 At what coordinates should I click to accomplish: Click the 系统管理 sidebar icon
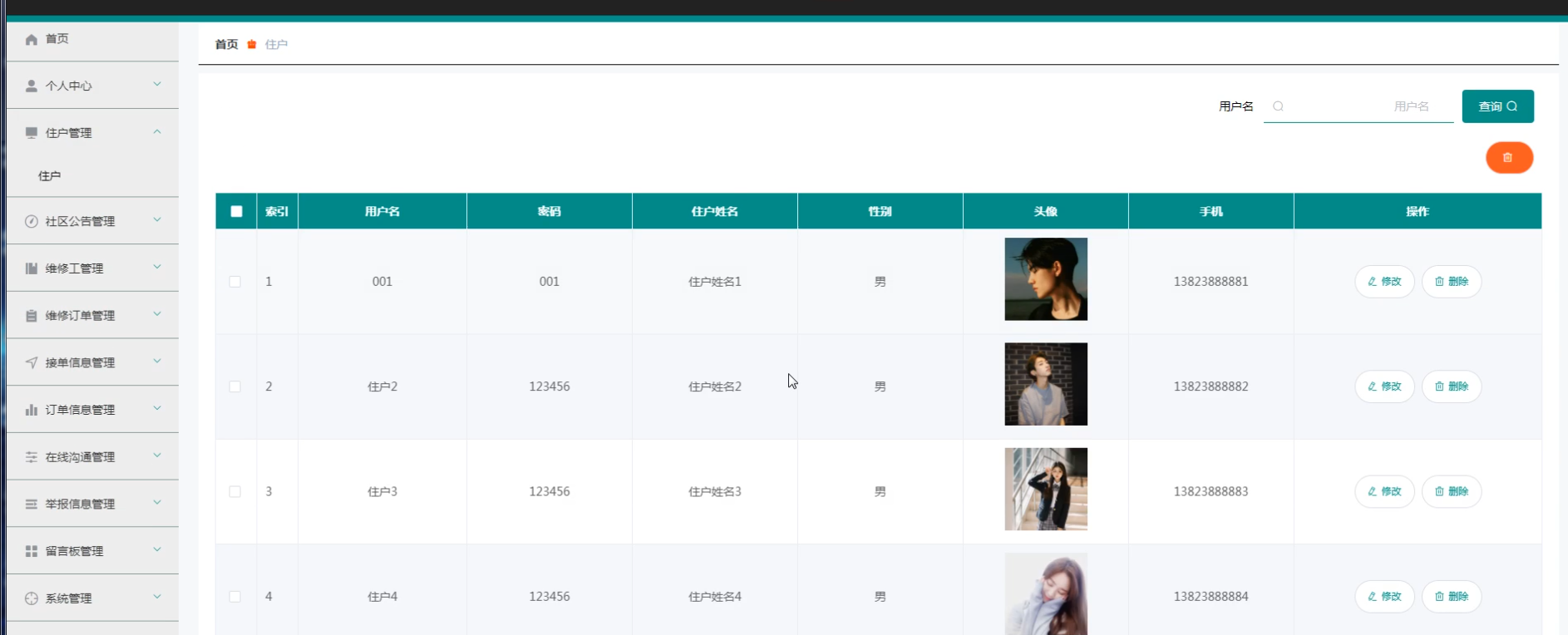[32, 598]
